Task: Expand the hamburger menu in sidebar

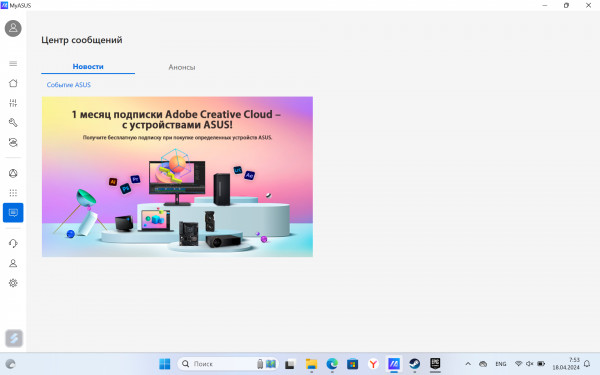Action: coord(13,64)
